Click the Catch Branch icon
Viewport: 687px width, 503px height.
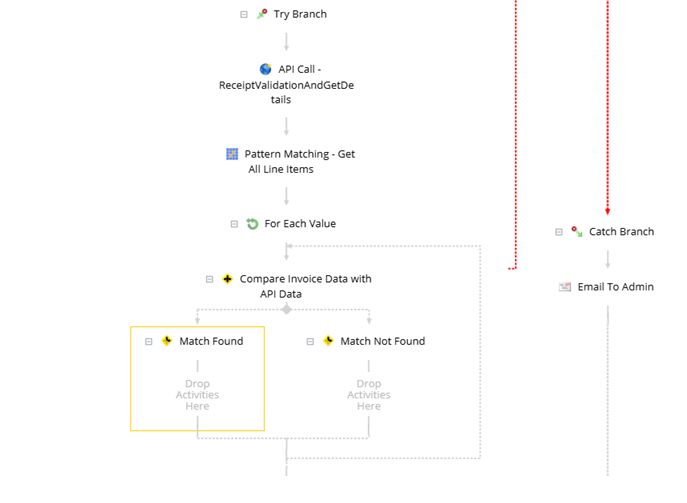[576, 231]
